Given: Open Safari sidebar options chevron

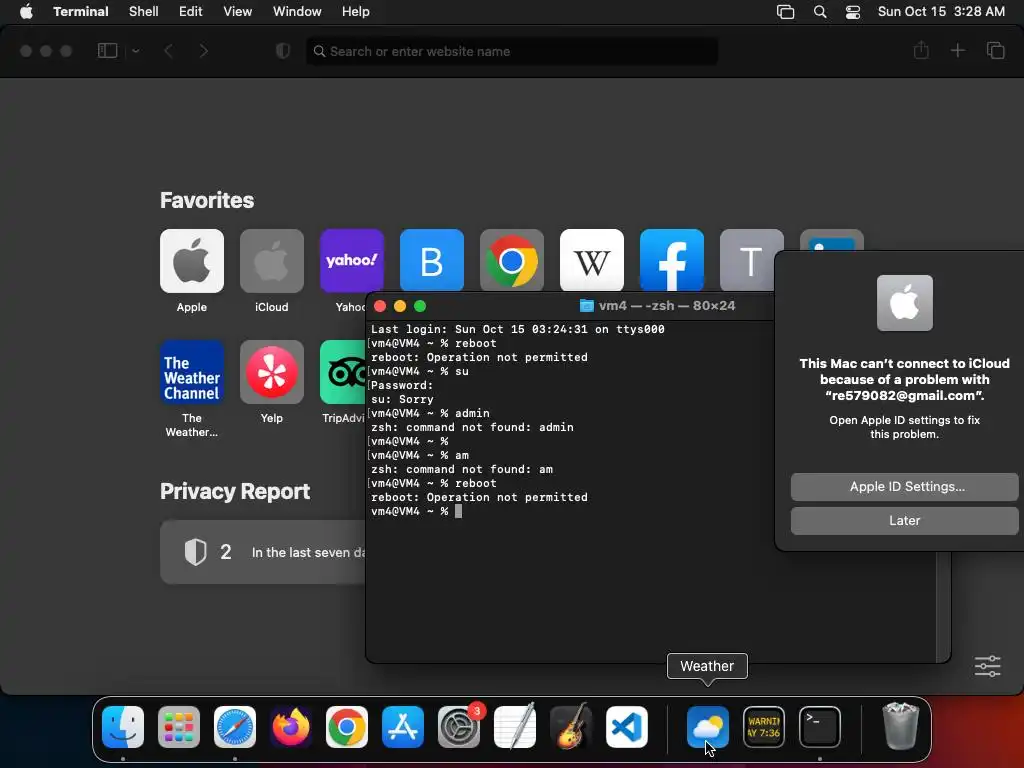Looking at the screenshot, I should tap(136, 51).
